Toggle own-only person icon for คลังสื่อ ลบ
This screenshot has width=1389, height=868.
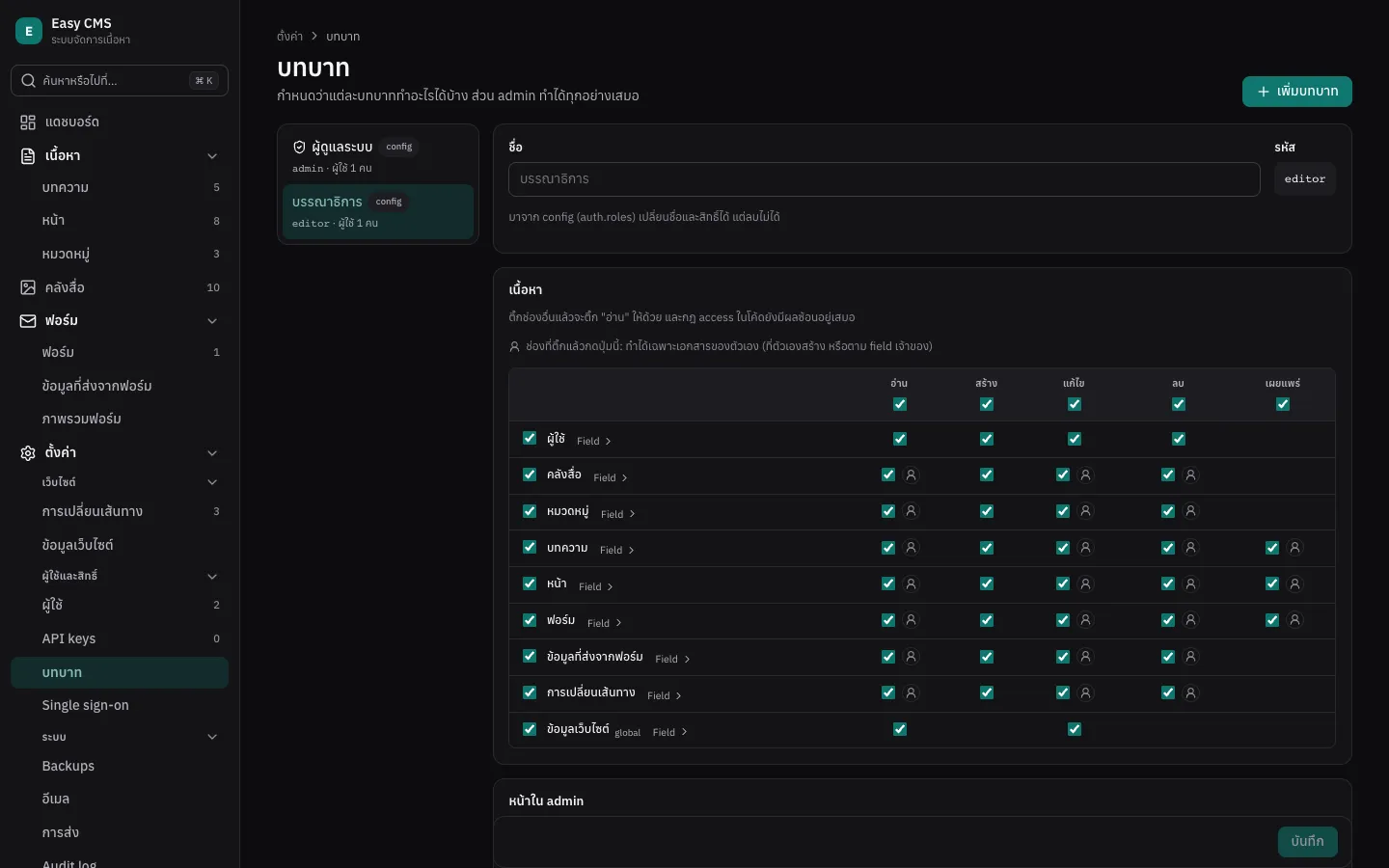(x=1190, y=475)
